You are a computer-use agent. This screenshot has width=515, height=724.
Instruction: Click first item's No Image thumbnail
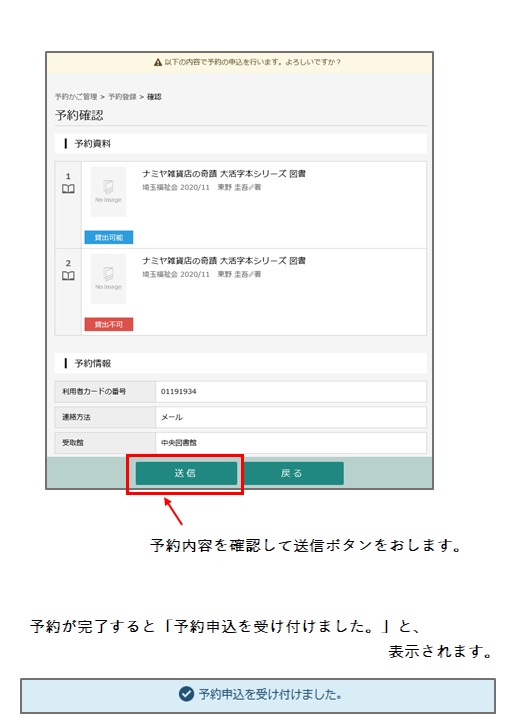pos(108,192)
